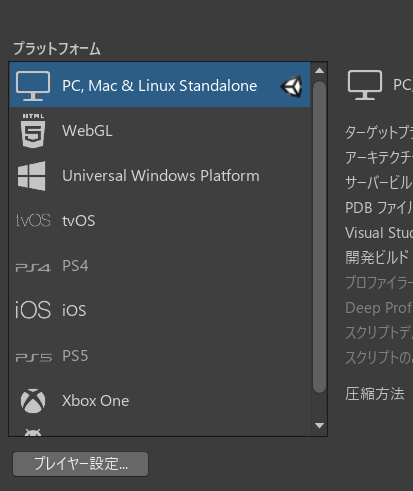
Task: Click the プラットフォーム heading
Action: pyautogui.click(x=57, y=49)
